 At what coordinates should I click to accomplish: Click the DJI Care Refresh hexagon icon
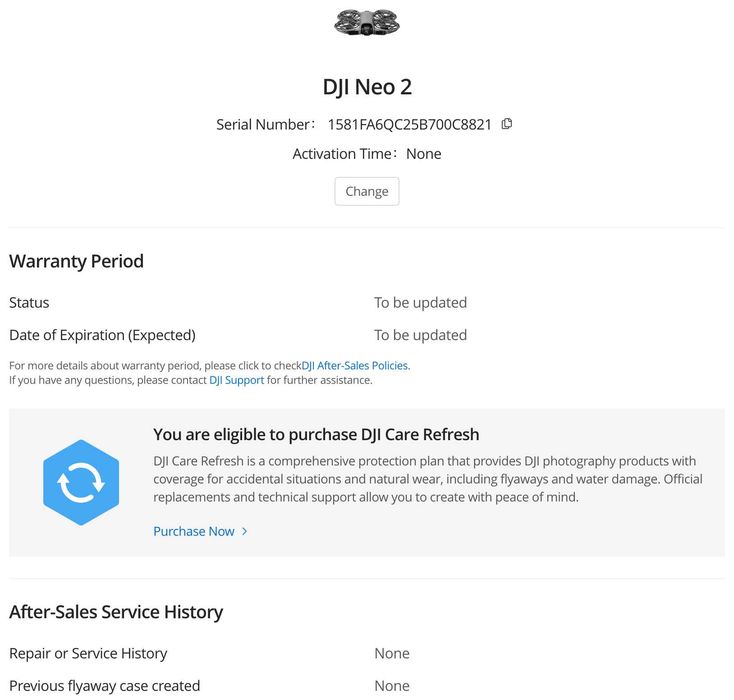coord(81,483)
